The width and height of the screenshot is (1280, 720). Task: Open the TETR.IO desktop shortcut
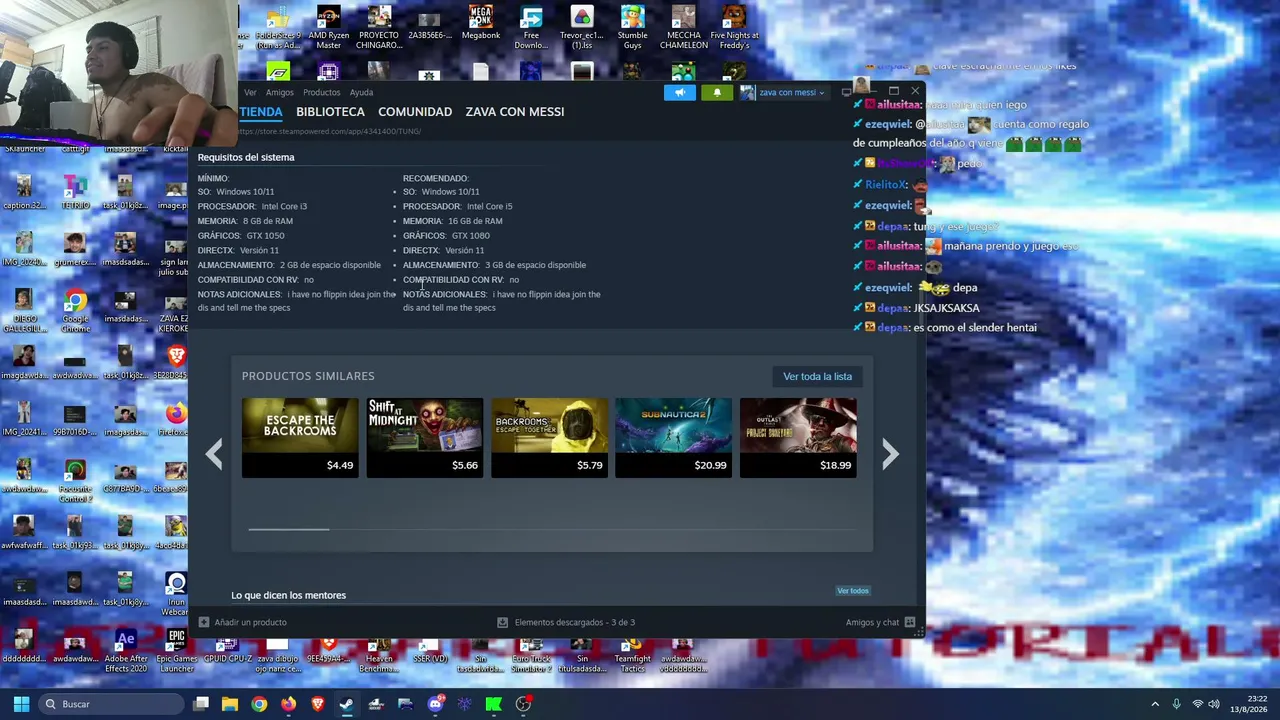[x=74, y=191]
